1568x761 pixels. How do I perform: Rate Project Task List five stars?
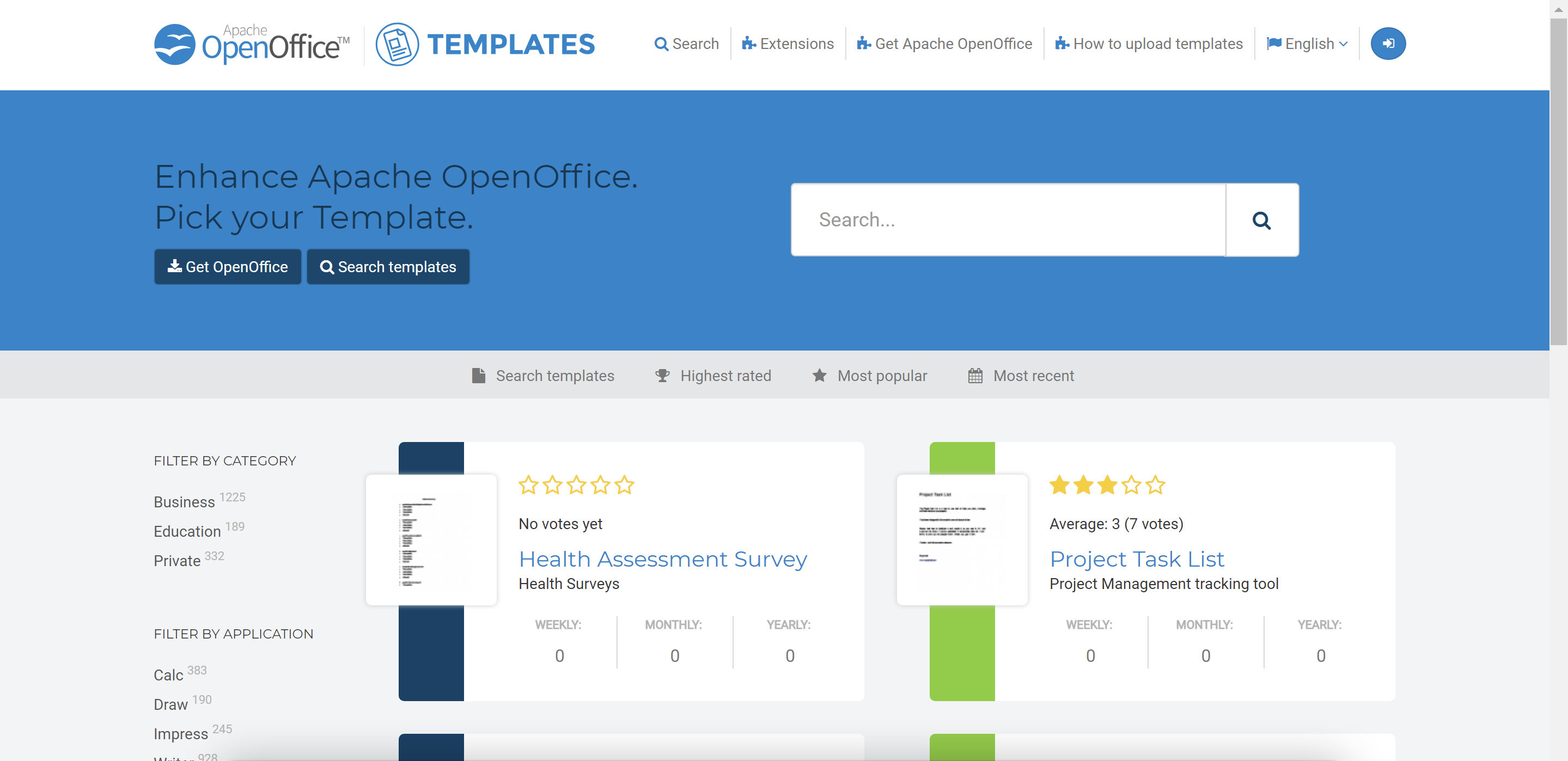[1155, 485]
